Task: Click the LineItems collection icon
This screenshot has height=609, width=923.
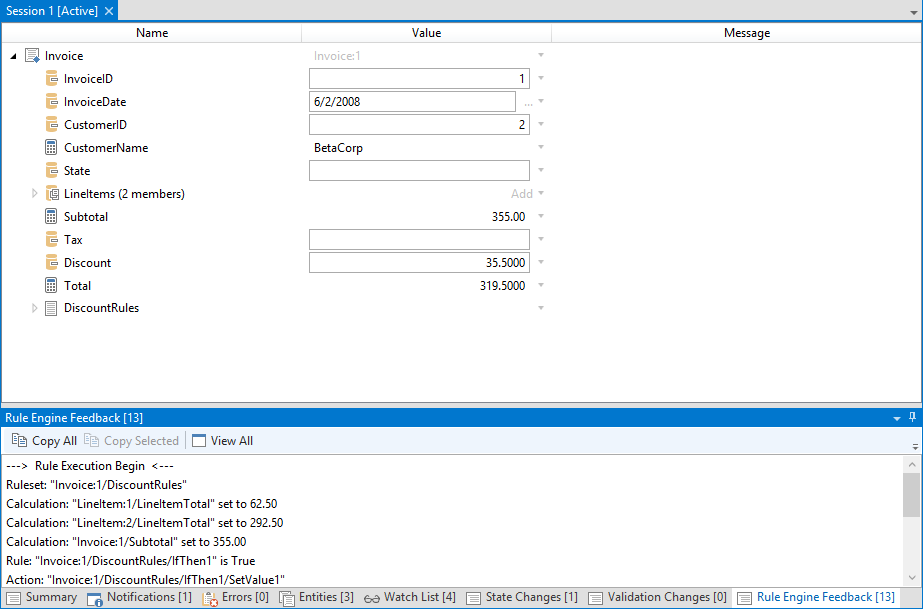Action: coord(52,194)
